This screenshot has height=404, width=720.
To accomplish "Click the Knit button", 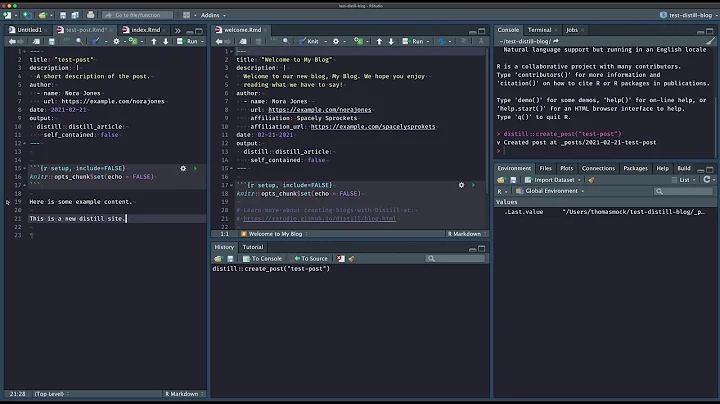I will [309, 41].
